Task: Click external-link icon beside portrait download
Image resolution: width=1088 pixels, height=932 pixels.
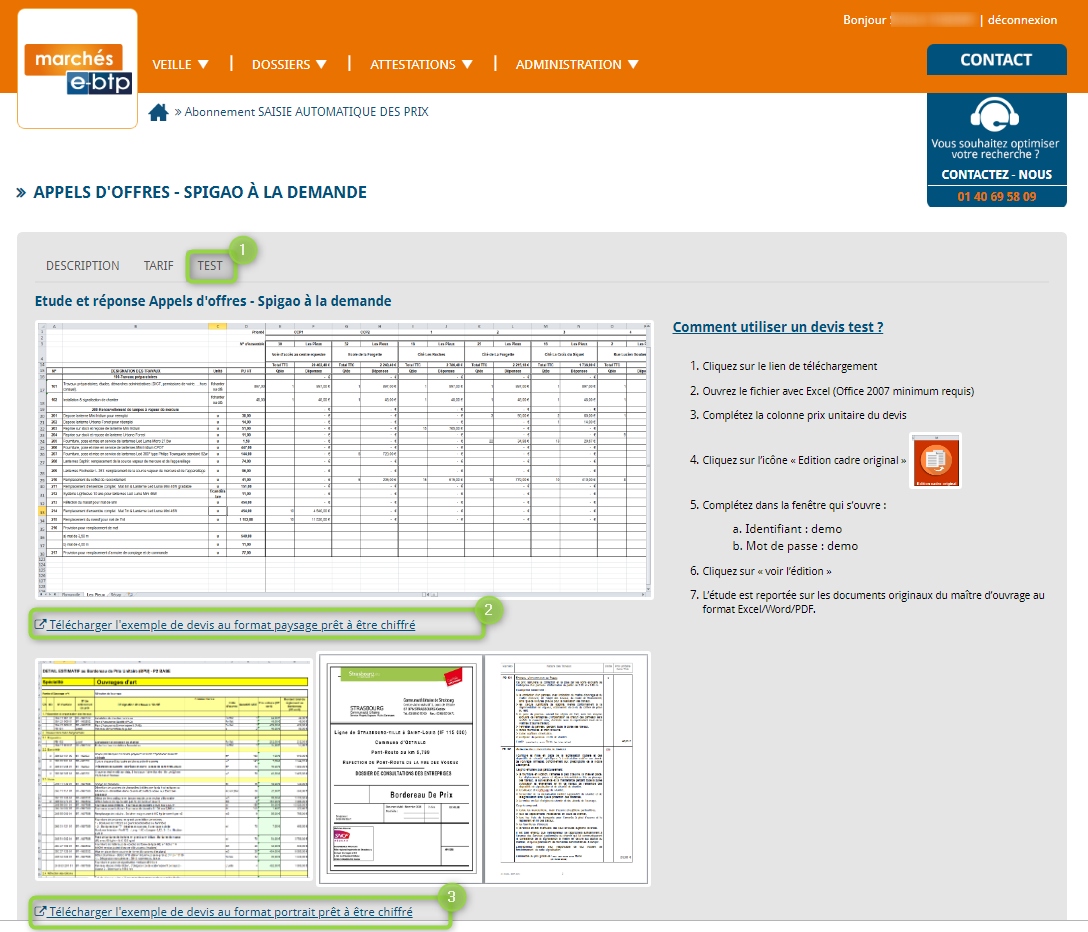Action: [x=41, y=911]
